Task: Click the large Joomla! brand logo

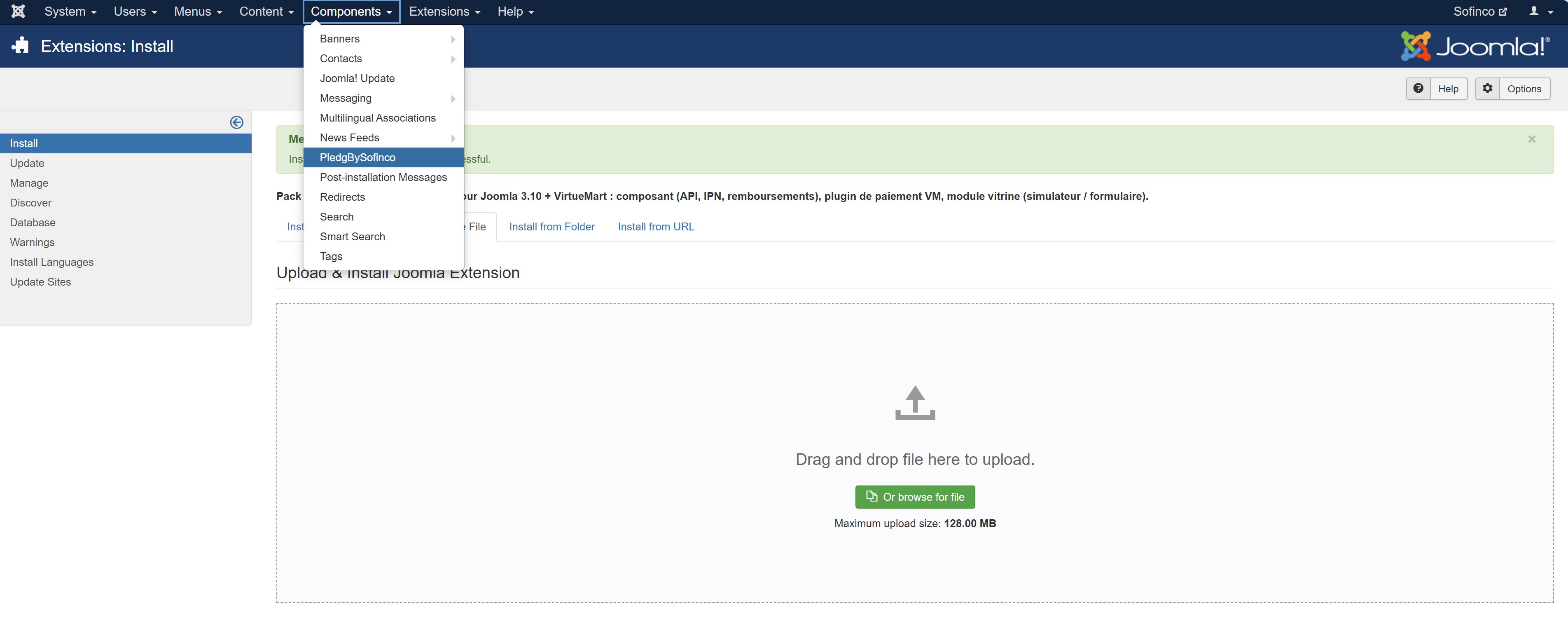Action: [x=1475, y=46]
